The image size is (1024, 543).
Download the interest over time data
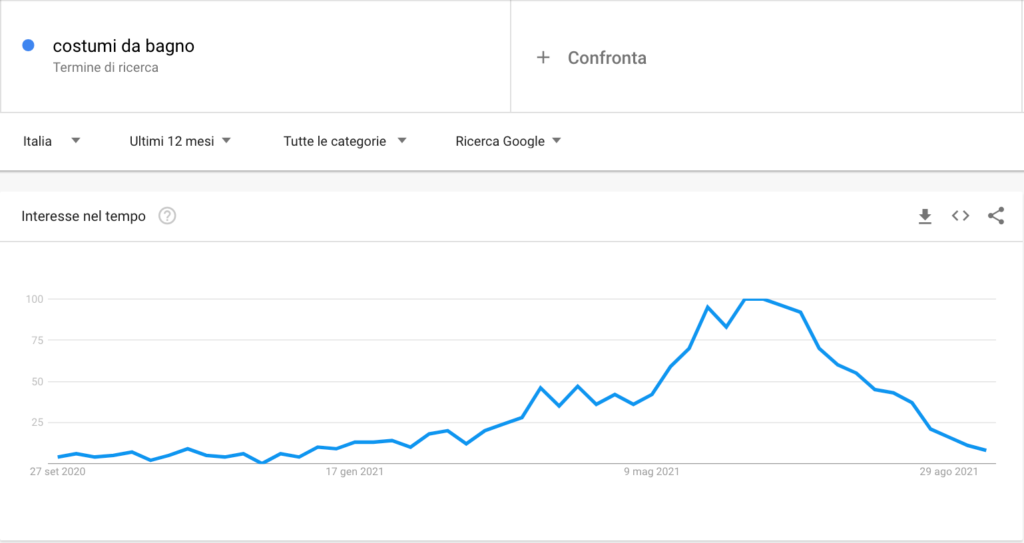(925, 216)
